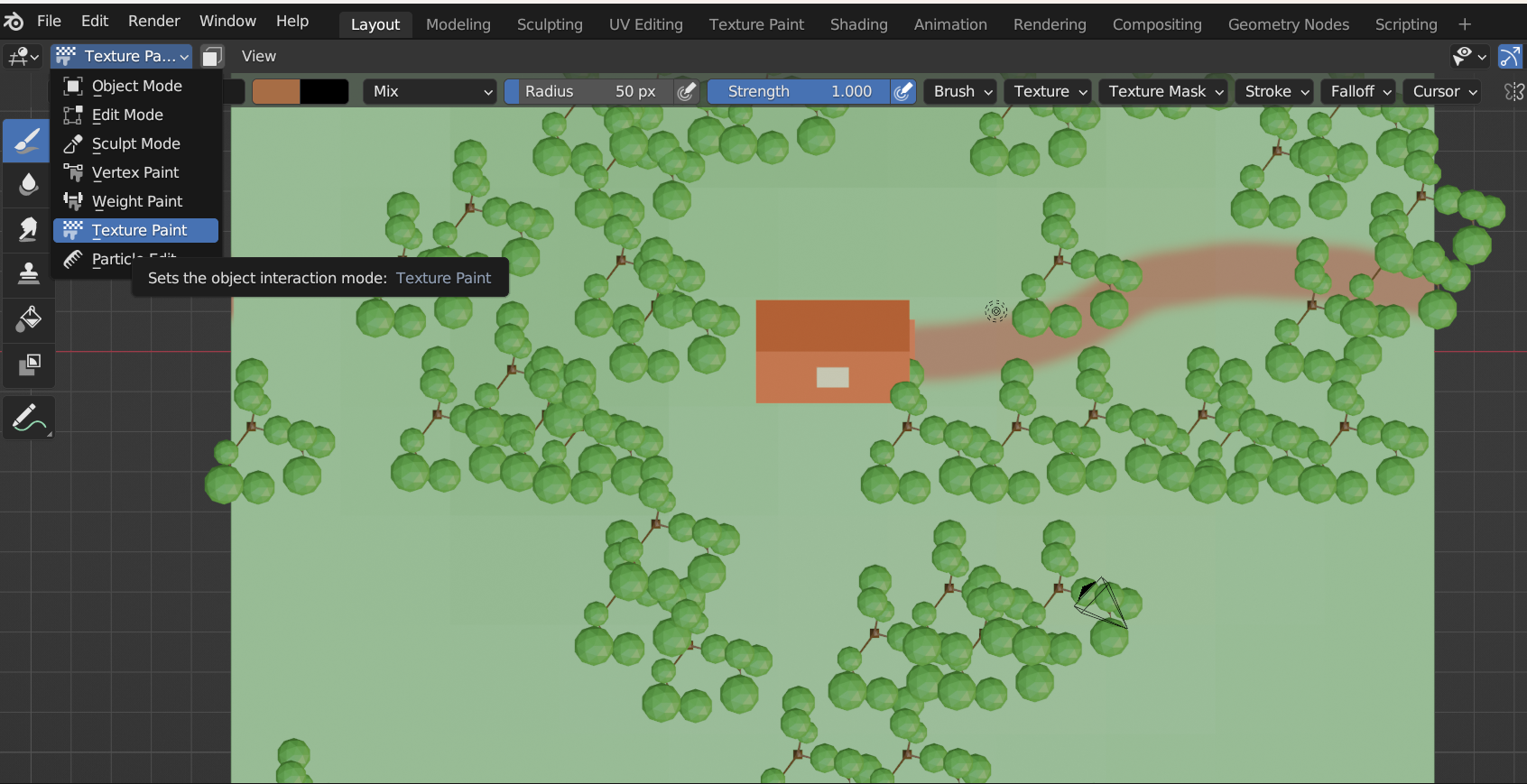Click Object Mode icon in list

pos(73,86)
